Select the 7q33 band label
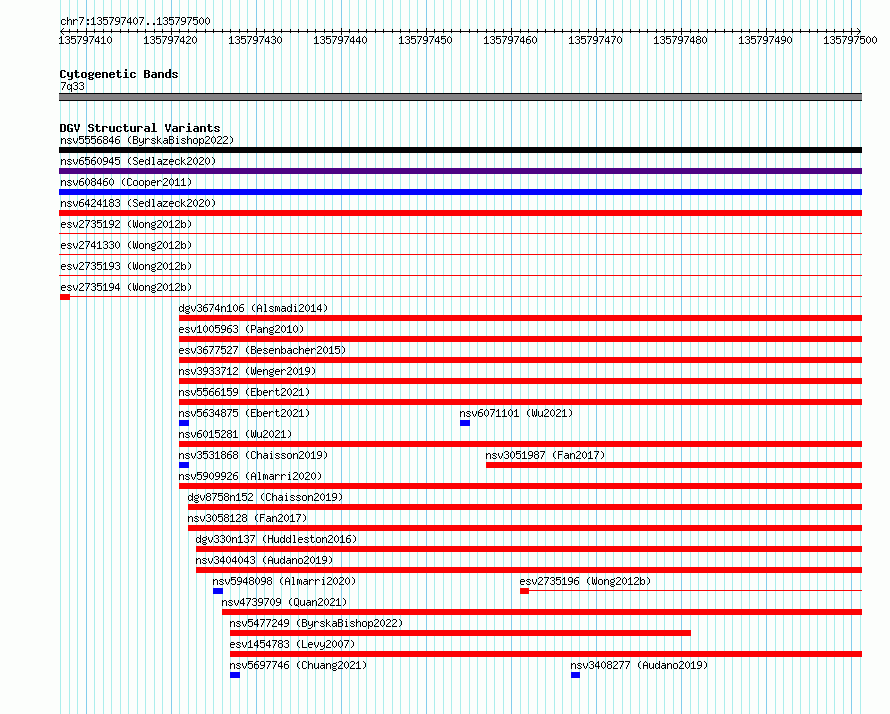The image size is (890, 714). tap(72, 86)
